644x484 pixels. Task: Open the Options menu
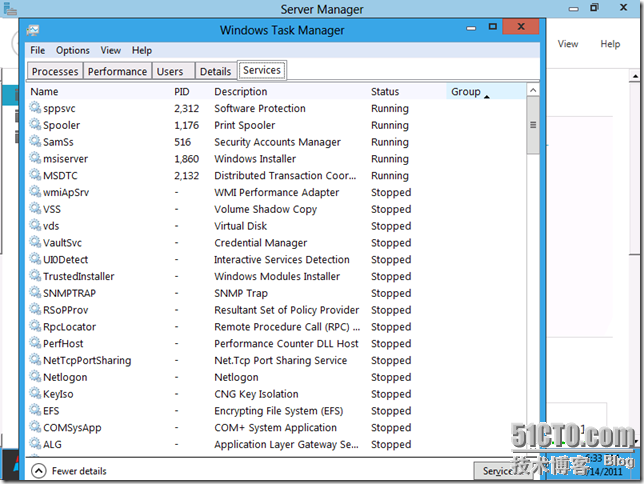click(x=73, y=51)
